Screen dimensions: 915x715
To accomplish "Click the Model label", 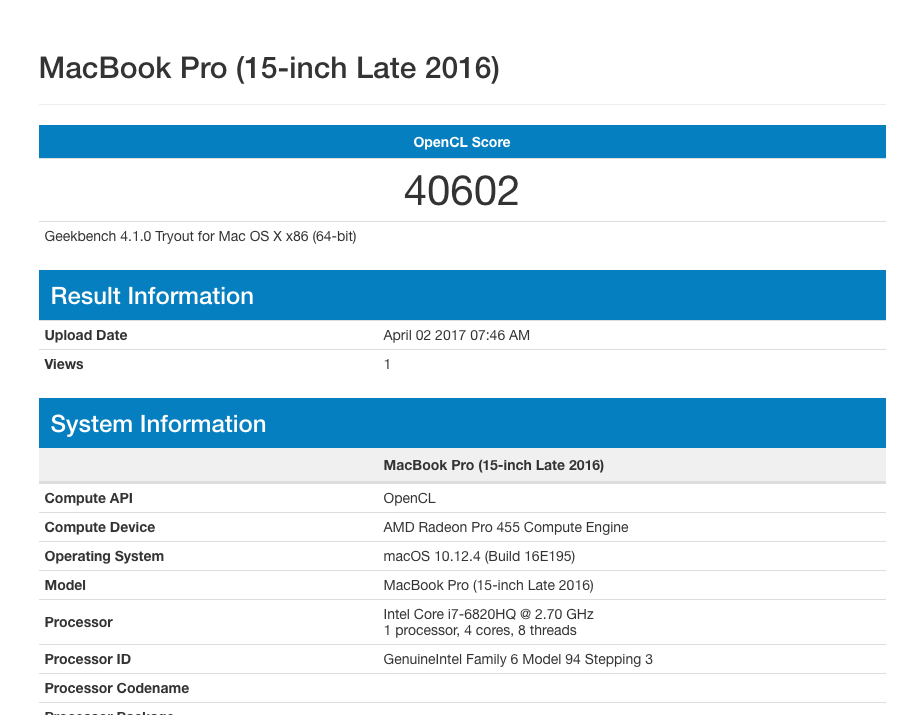I will click(x=65, y=585).
